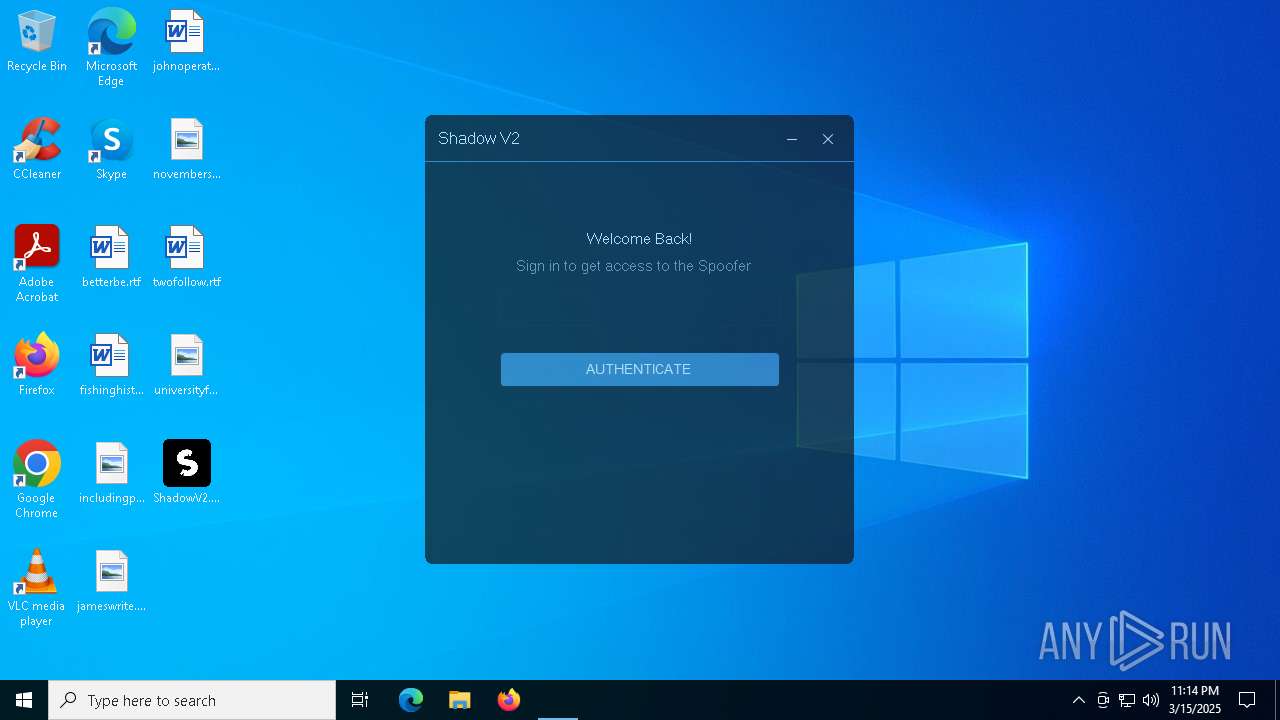The width and height of the screenshot is (1280, 720).
Task: Select the johnoperat... Word document icon
Action: tap(186, 42)
